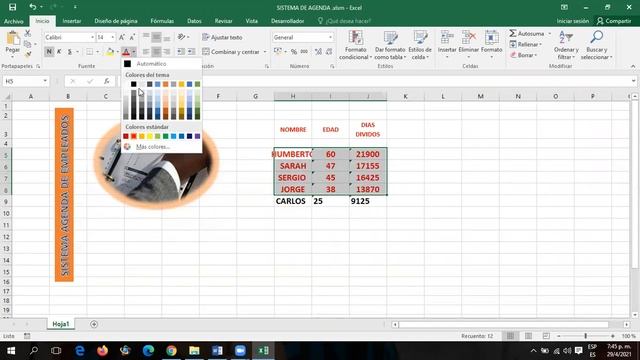This screenshot has width=640, height=360.
Task: Open the Name Box dropdown arrow
Action: pos(45,81)
